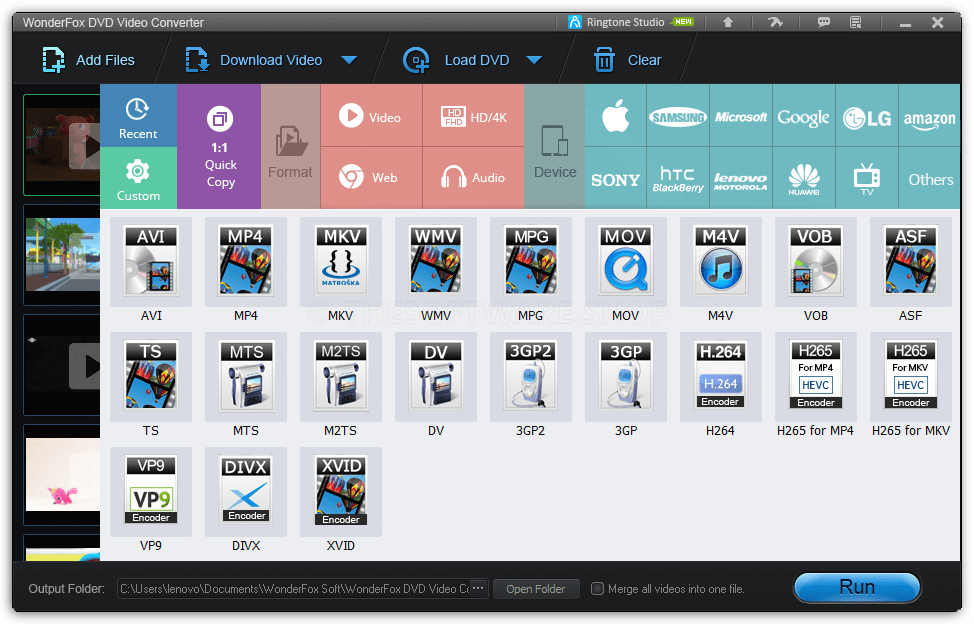This screenshot has height=624, width=974.
Task: Edit the Output Folder path field
Action: coord(294,589)
